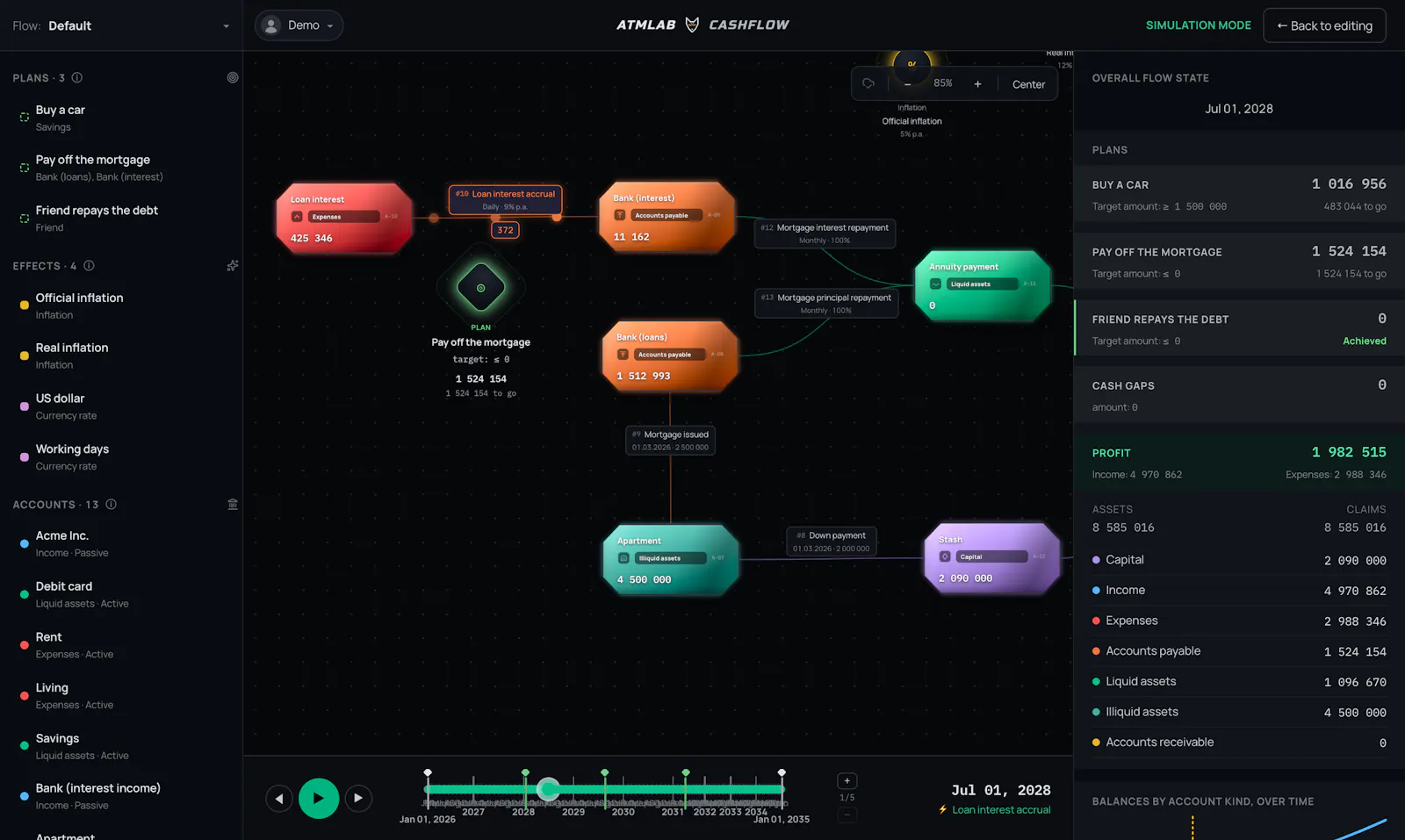This screenshot has width=1405, height=840.
Task: Click the timeline playhead handle
Action: tap(549, 789)
